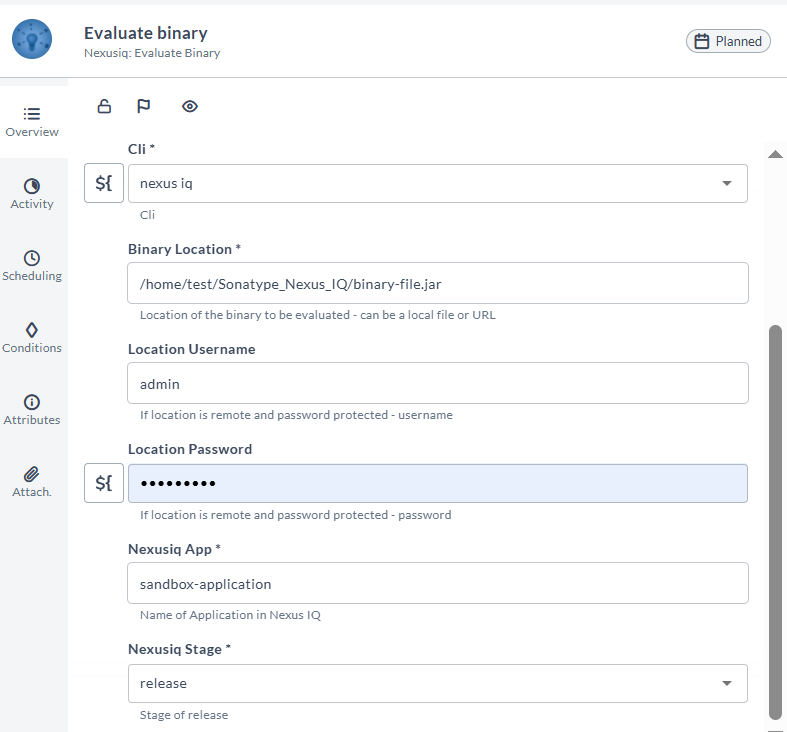Viewport: 787px width, 732px height.
Task: Click the Nexusiq: Evaluate Binary subtitle
Action: click(x=152, y=53)
